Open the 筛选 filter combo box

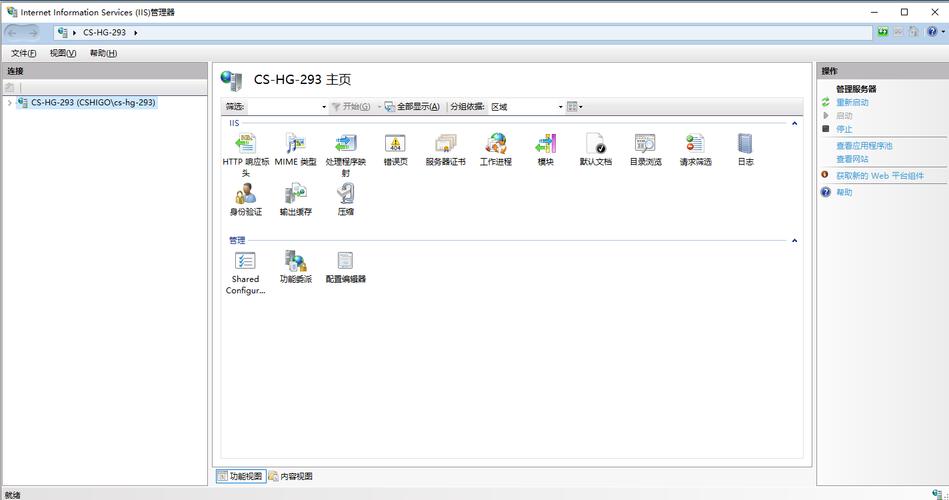[323, 107]
